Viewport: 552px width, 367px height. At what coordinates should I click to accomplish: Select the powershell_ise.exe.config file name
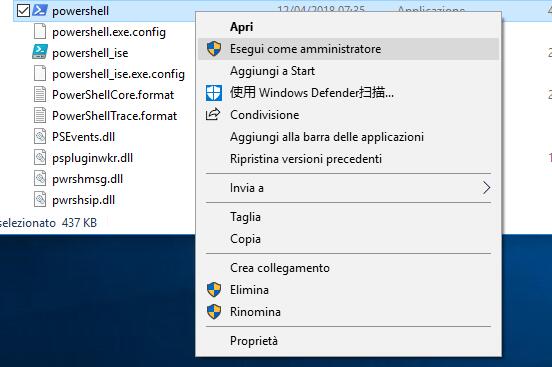118,74
